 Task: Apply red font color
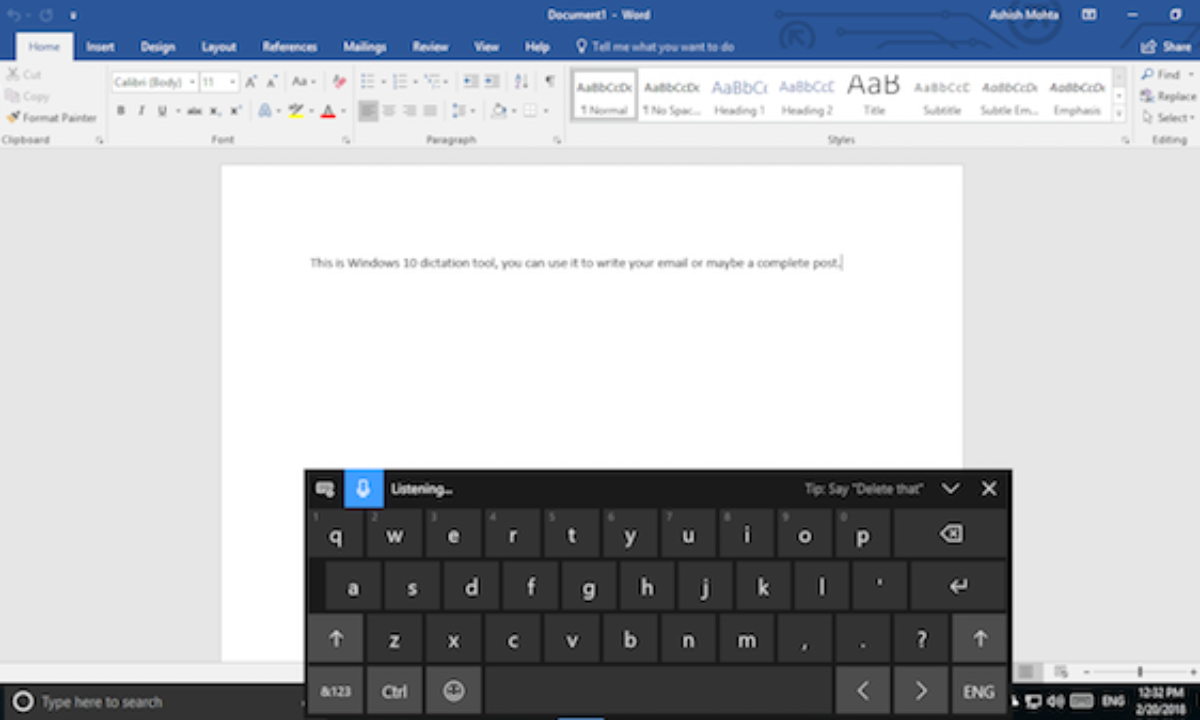click(327, 111)
